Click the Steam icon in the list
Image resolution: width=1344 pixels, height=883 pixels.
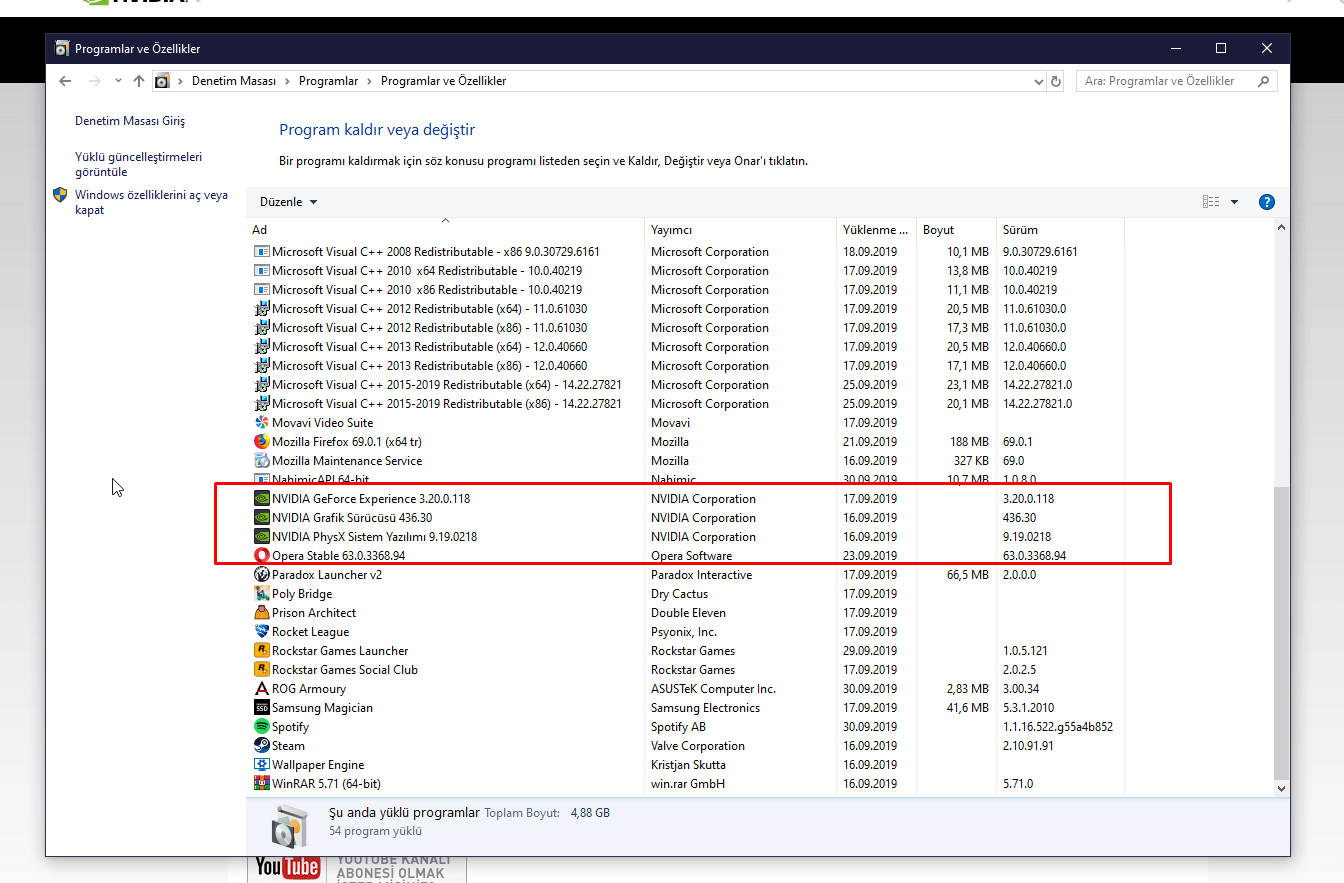point(262,746)
